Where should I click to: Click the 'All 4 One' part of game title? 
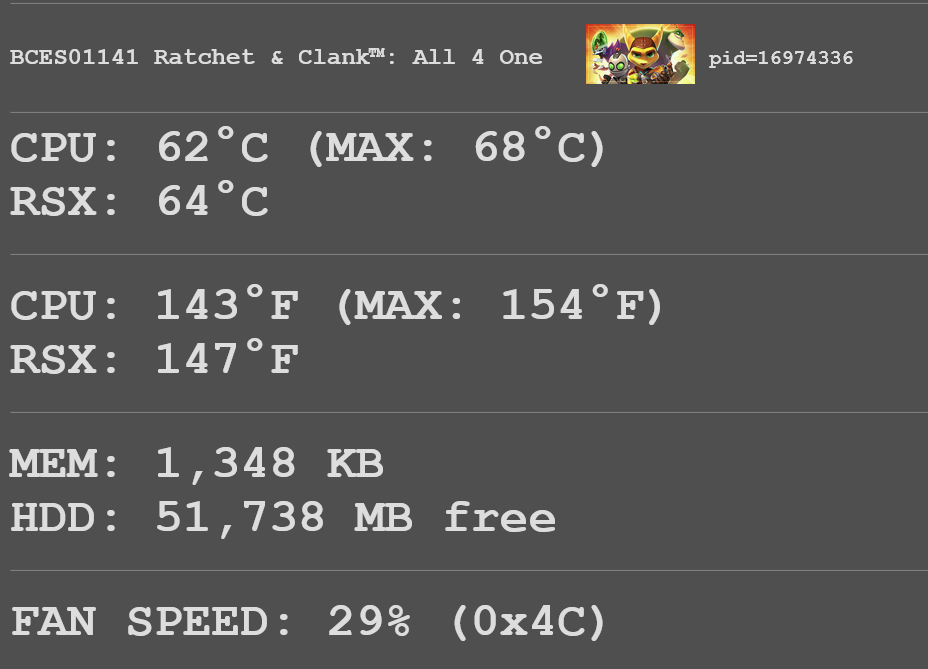[x=477, y=57]
